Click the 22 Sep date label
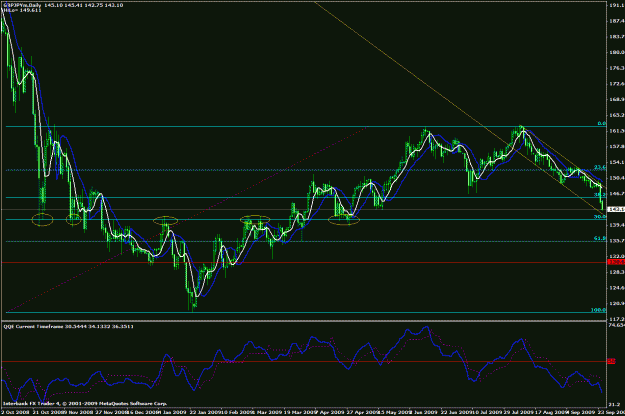This screenshot has height=416, width=625. click(x=610, y=413)
